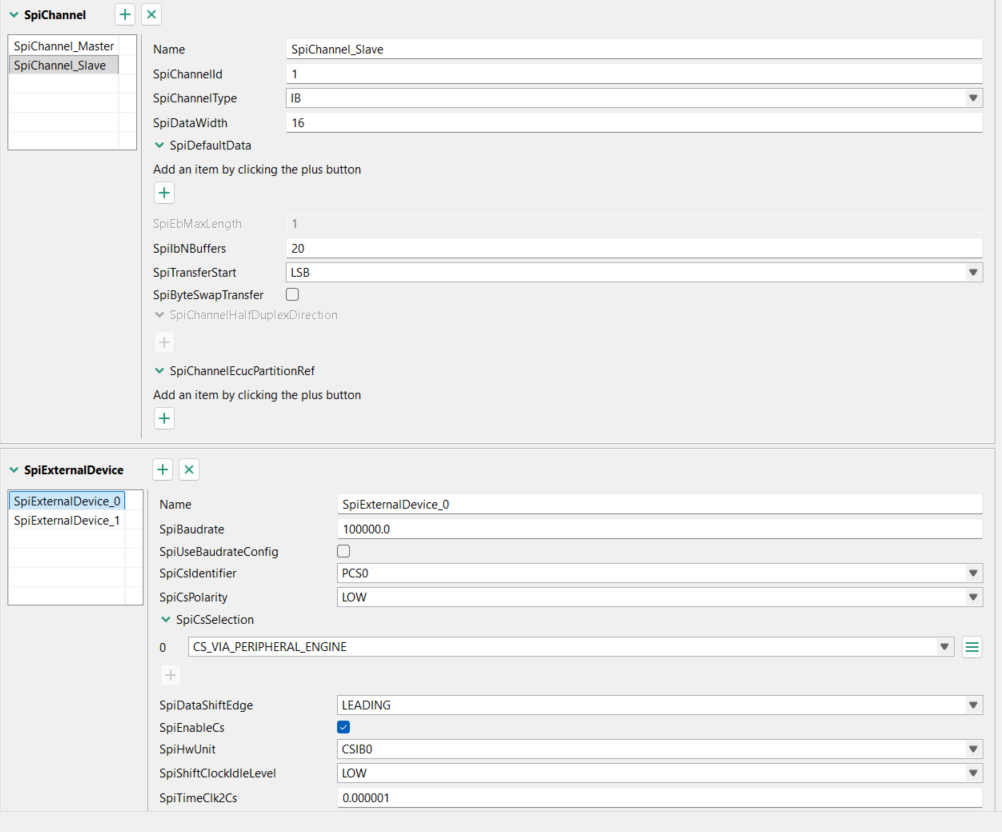The height and width of the screenshot is (832, 1002).
Task: Add SpiDefaultData item with plus button
Action: coord(165,193)
